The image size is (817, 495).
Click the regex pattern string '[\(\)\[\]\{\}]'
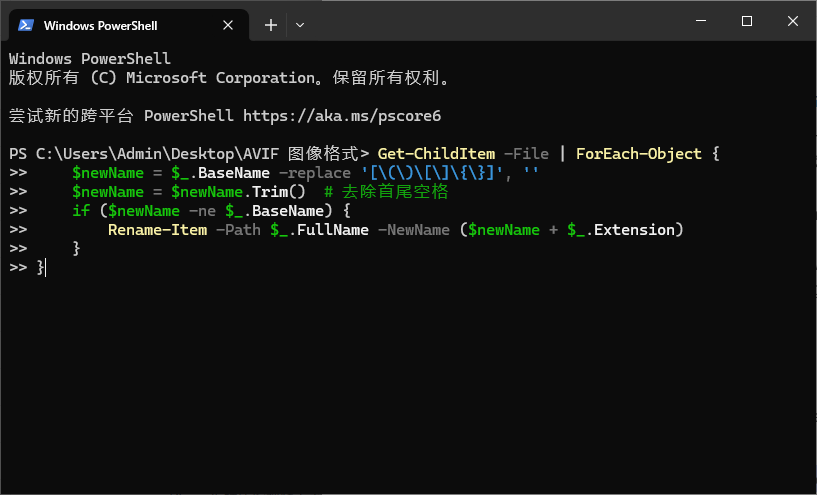tap(431, 173)
